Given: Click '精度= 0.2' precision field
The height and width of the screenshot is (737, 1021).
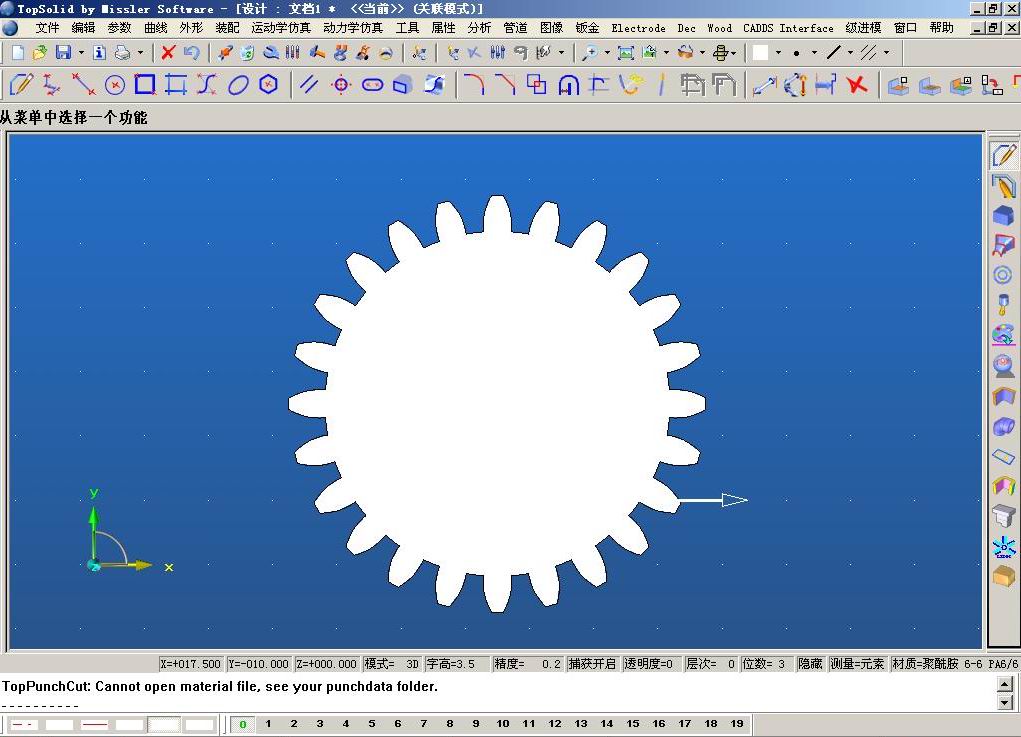Looking at the screenshot, I should tap(527, 663).
